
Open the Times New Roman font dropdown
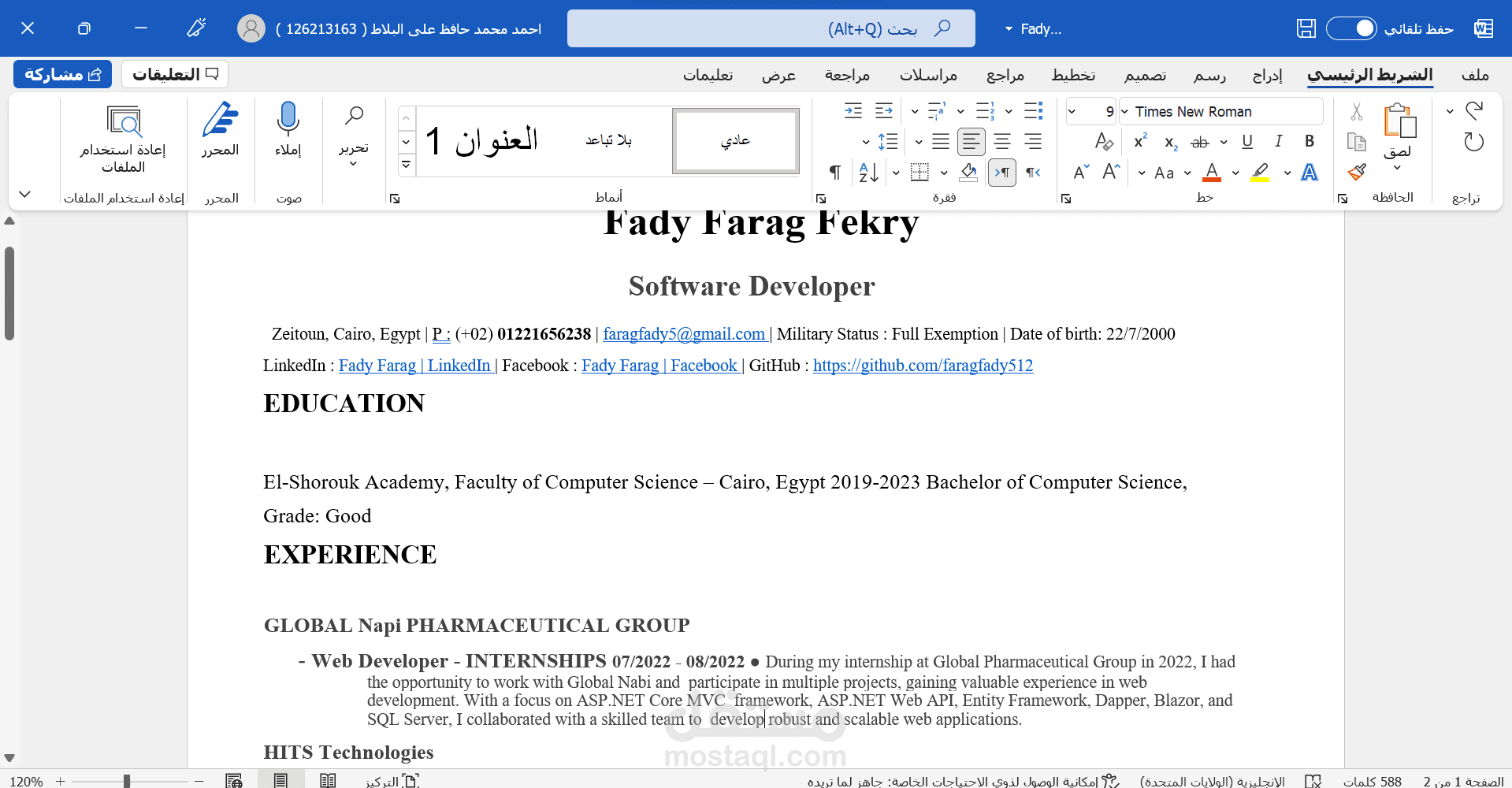tap(1124, 112)
